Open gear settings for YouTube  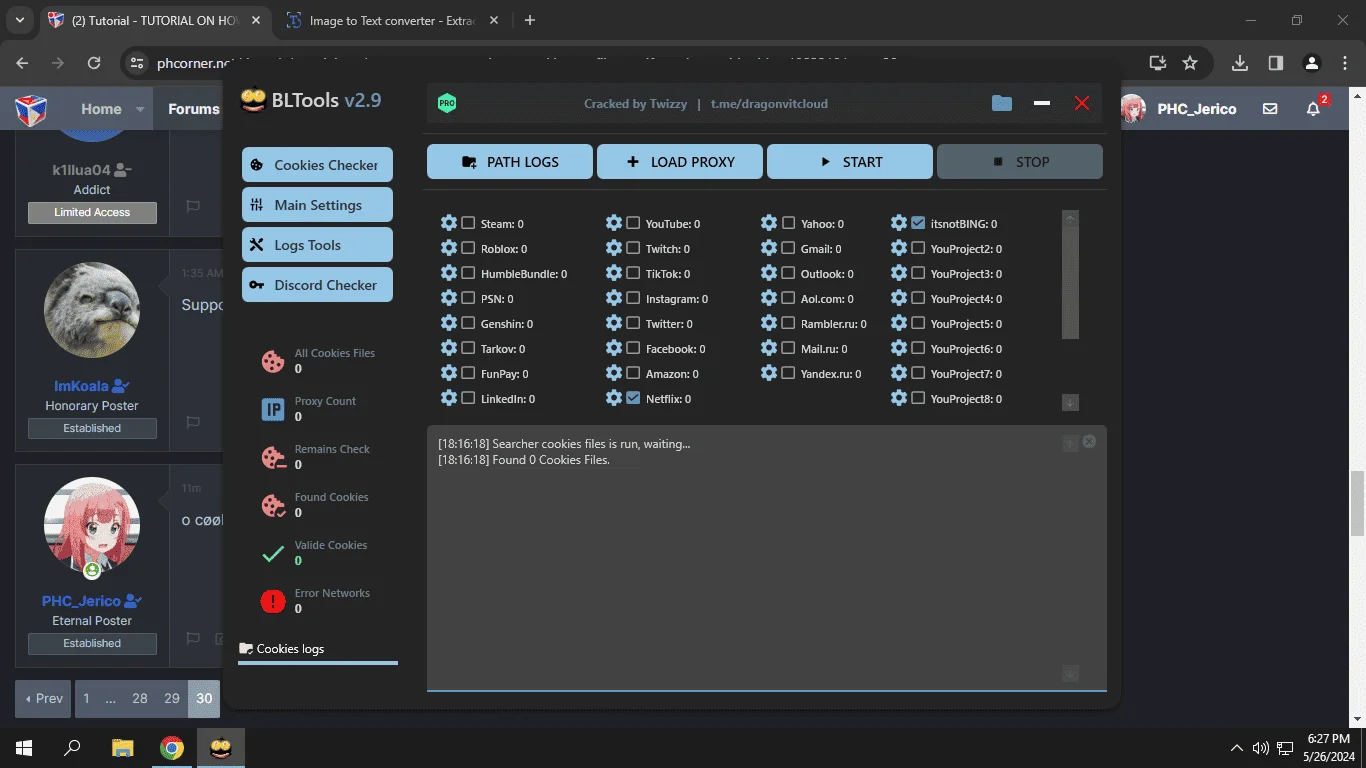click(614, 223)
